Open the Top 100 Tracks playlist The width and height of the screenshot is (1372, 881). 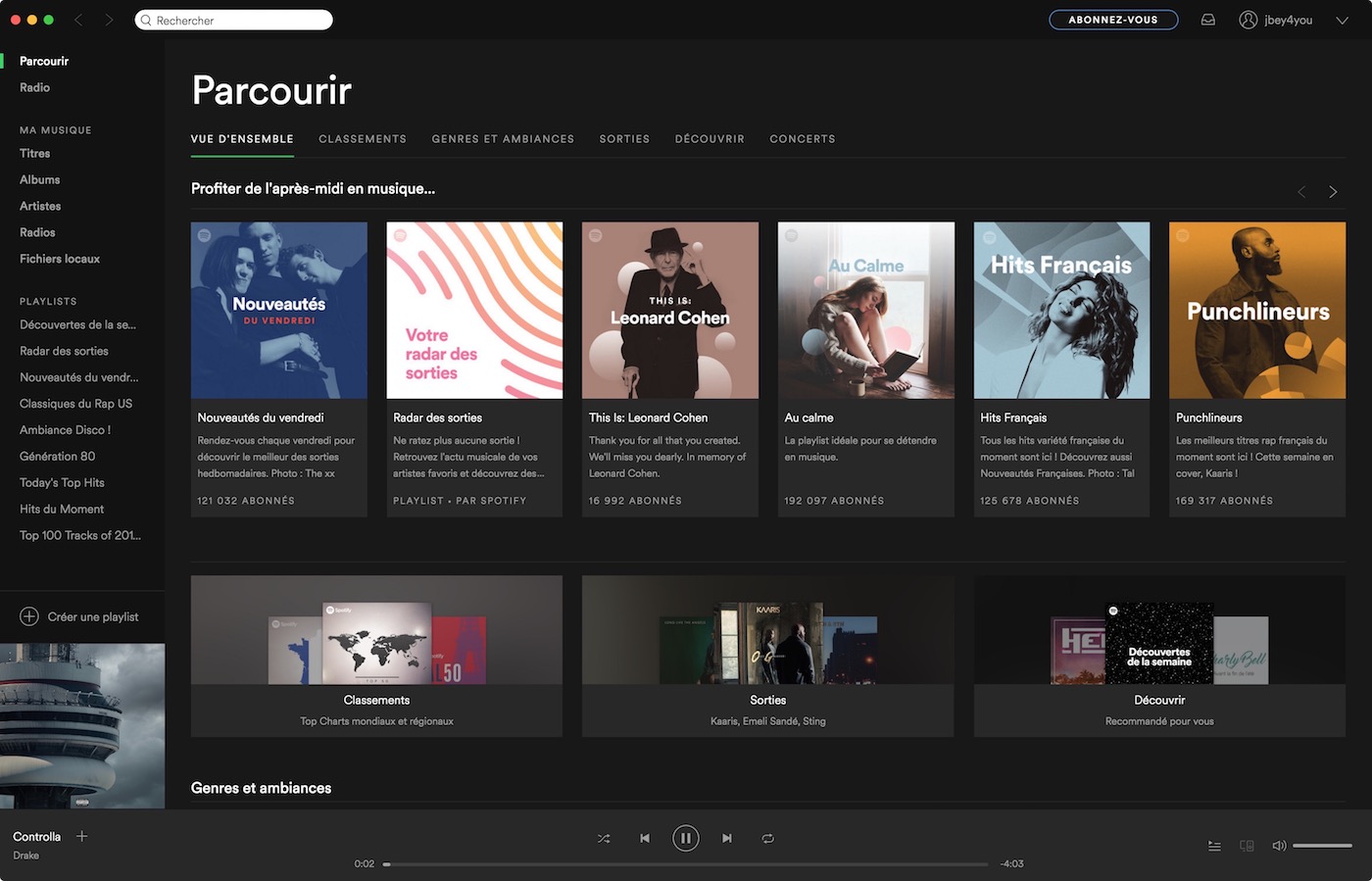80,536
